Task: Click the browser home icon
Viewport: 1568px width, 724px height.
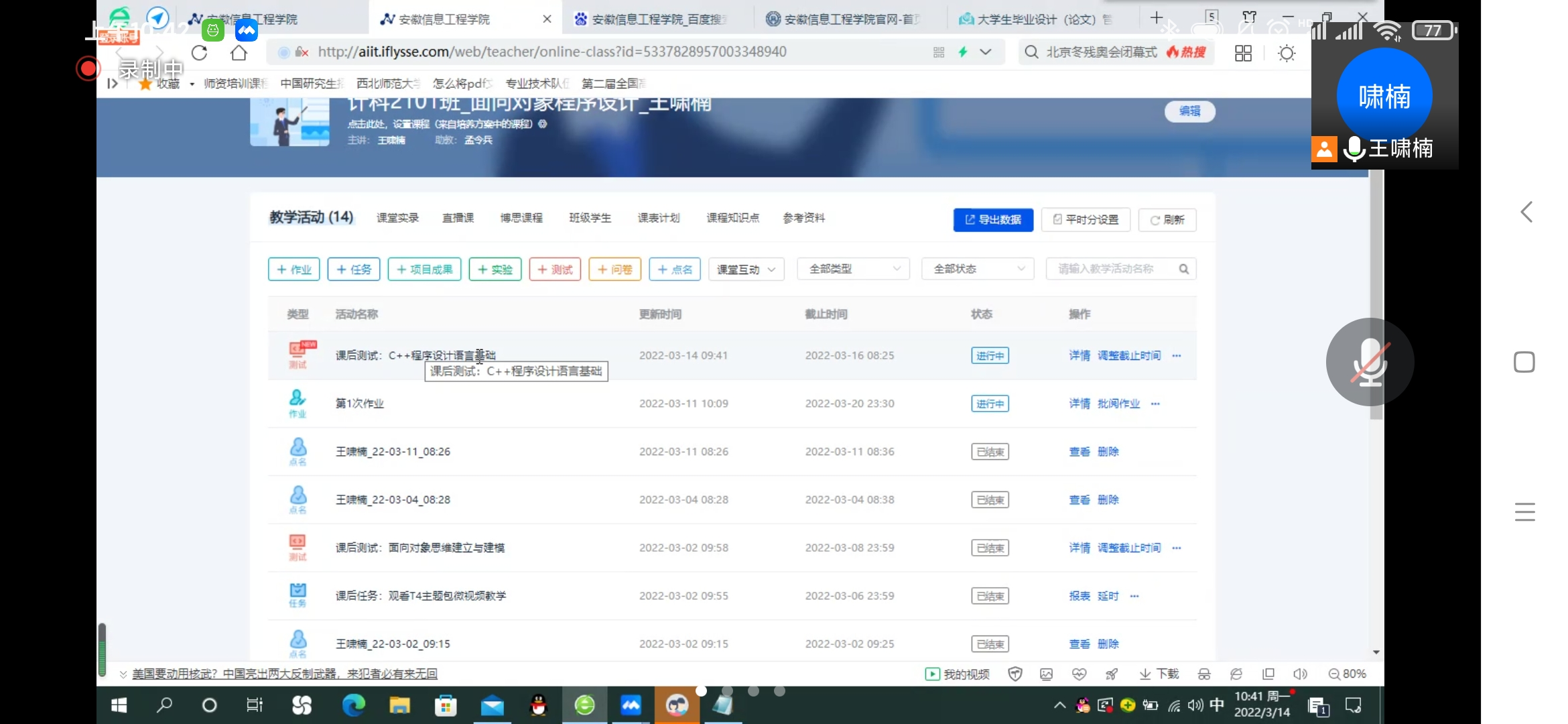Action: pyautogui.click(x=239, y=52)
